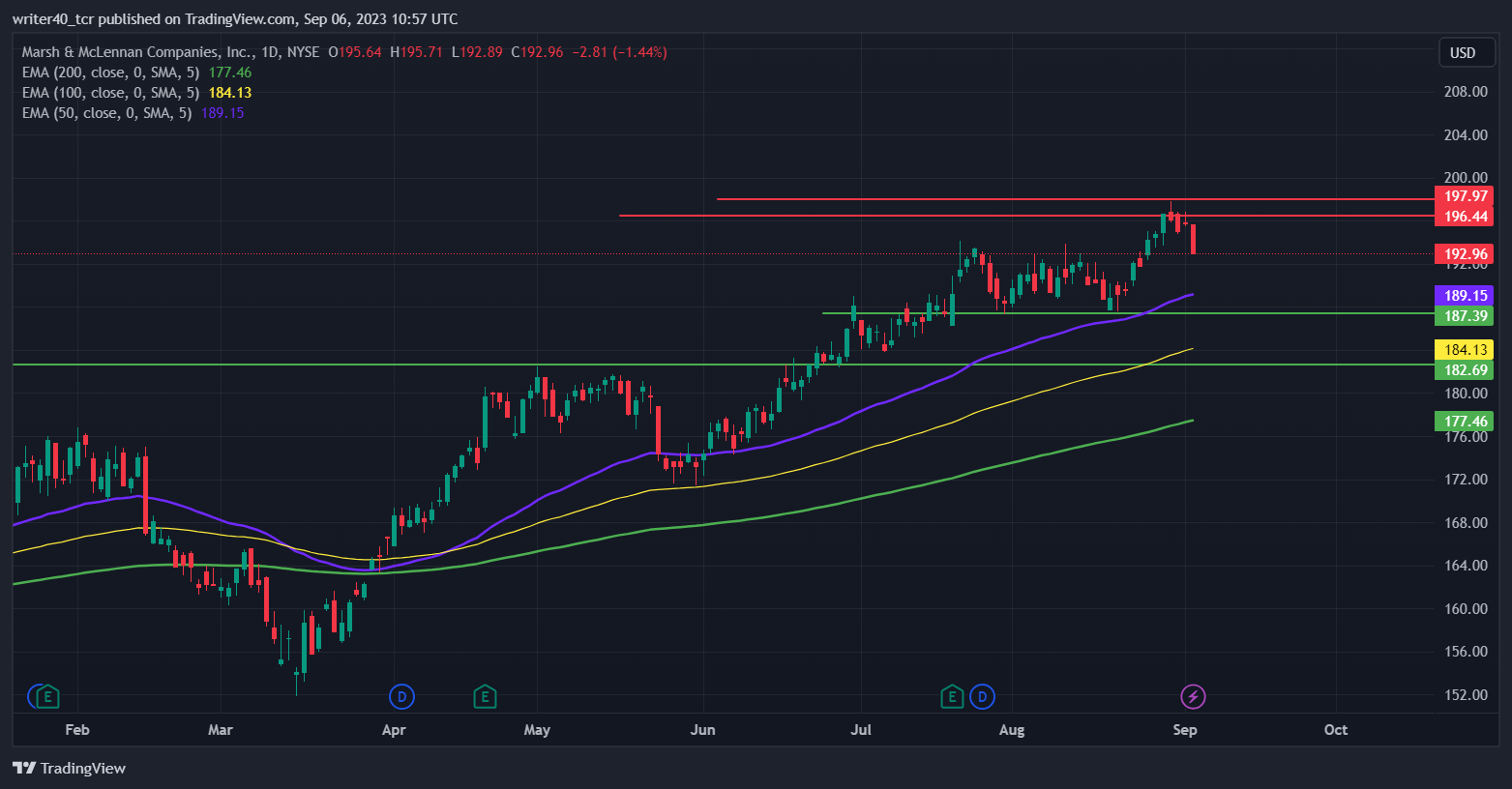Click the 176.00 price axis value
This screenshot has width=1512, height=789.
1466,437
